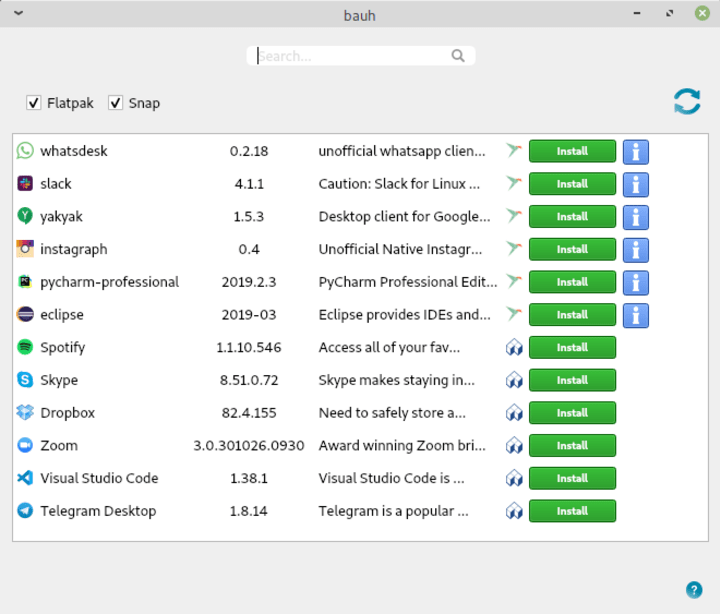This screenshot has height=614, width=720.
Task: Install instagraph
Action: click(x=572, y=249)
